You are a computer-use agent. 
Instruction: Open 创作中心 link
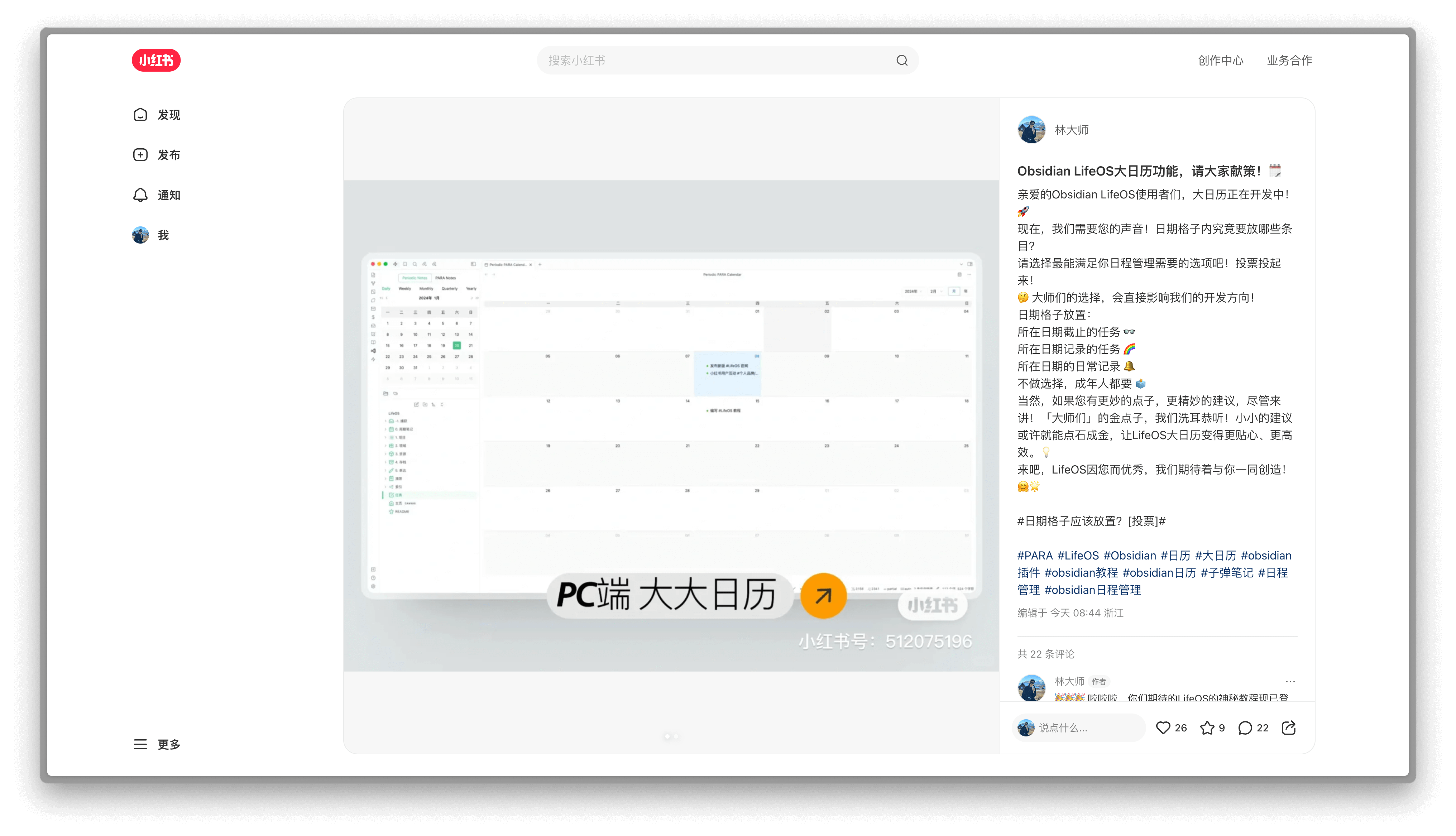(1221, 60)
